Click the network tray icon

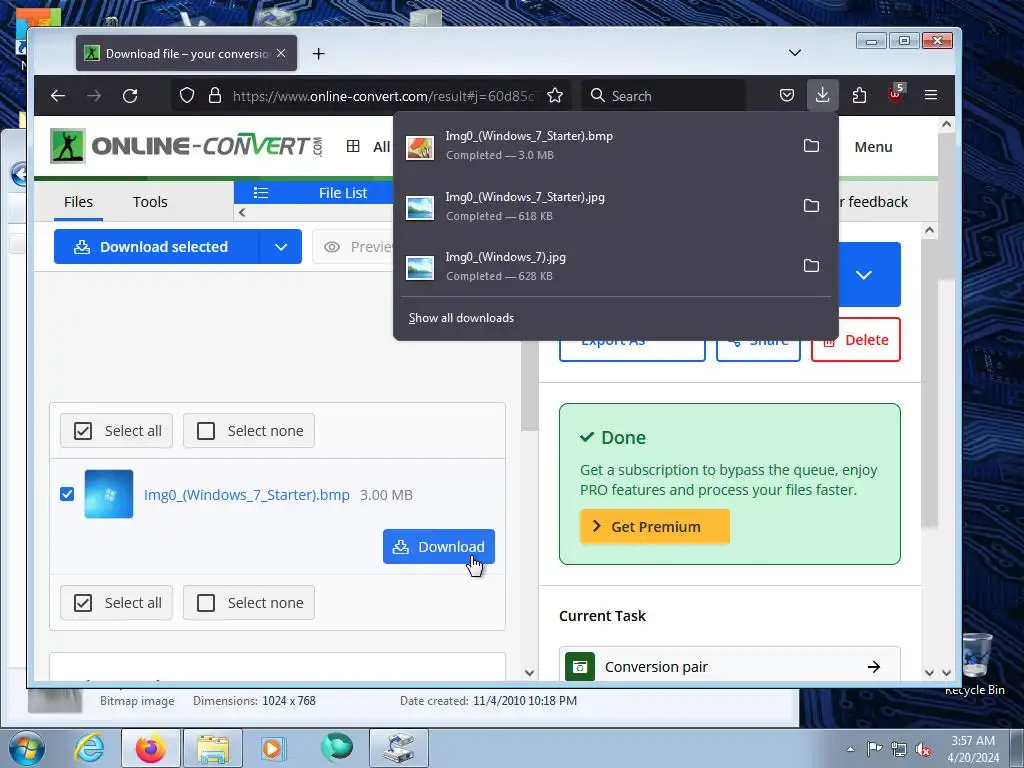pyautogui.click(x=899, y=749)
